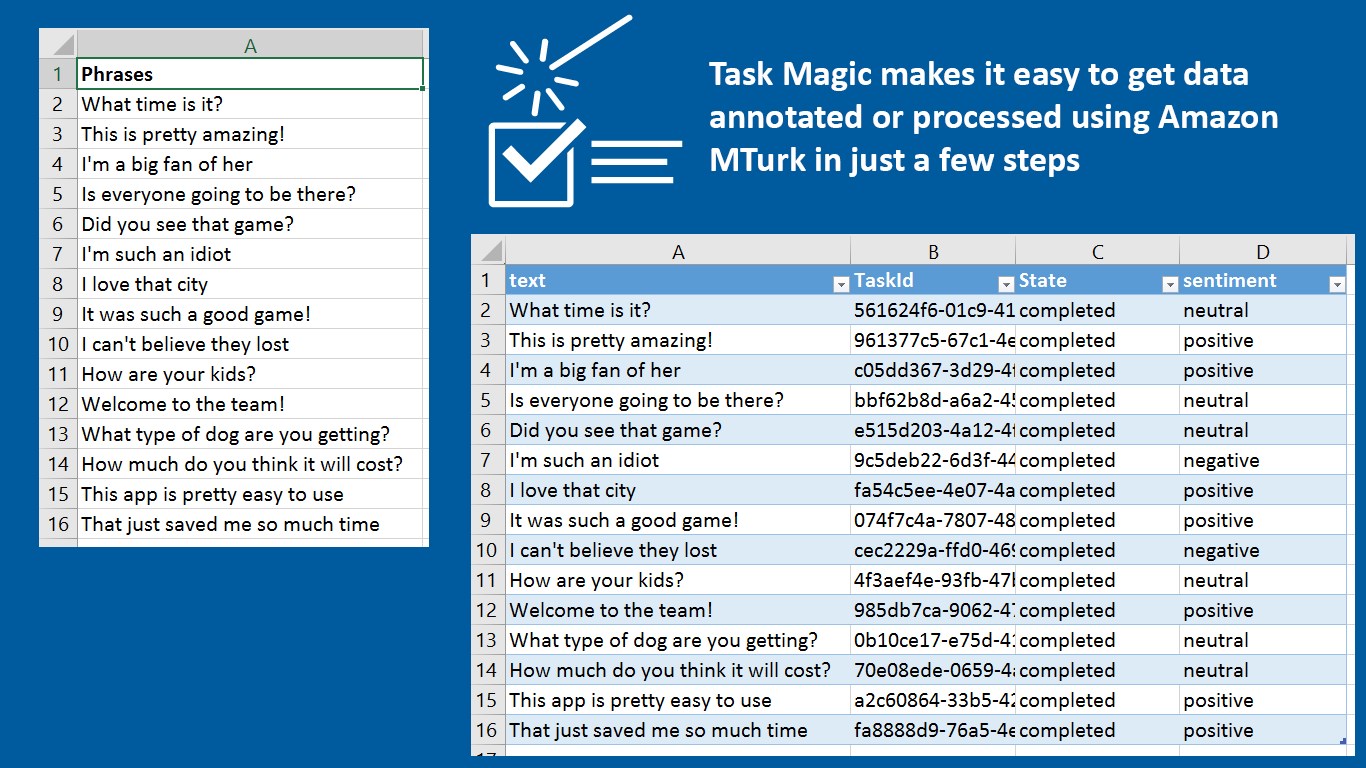Click TaskId cell starting 561624f6-01c9
1366x768 pixels.
933,310
